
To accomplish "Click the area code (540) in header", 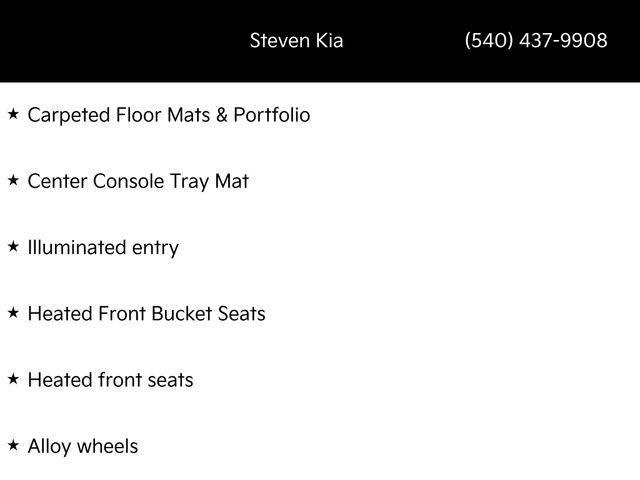I will click(489, 40).
